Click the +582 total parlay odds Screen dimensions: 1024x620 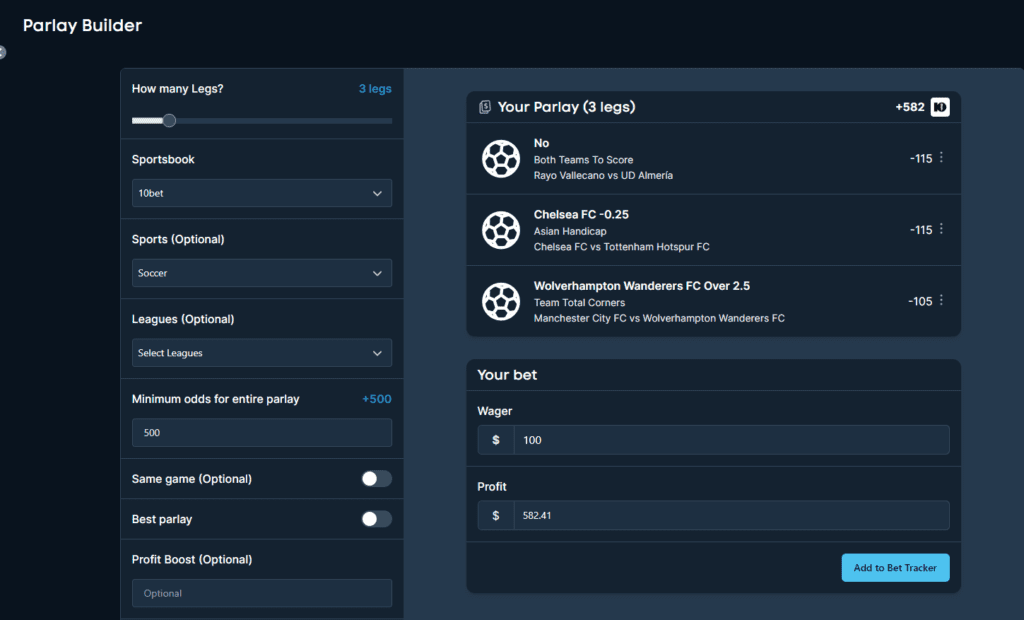click(x=910, y=107)
